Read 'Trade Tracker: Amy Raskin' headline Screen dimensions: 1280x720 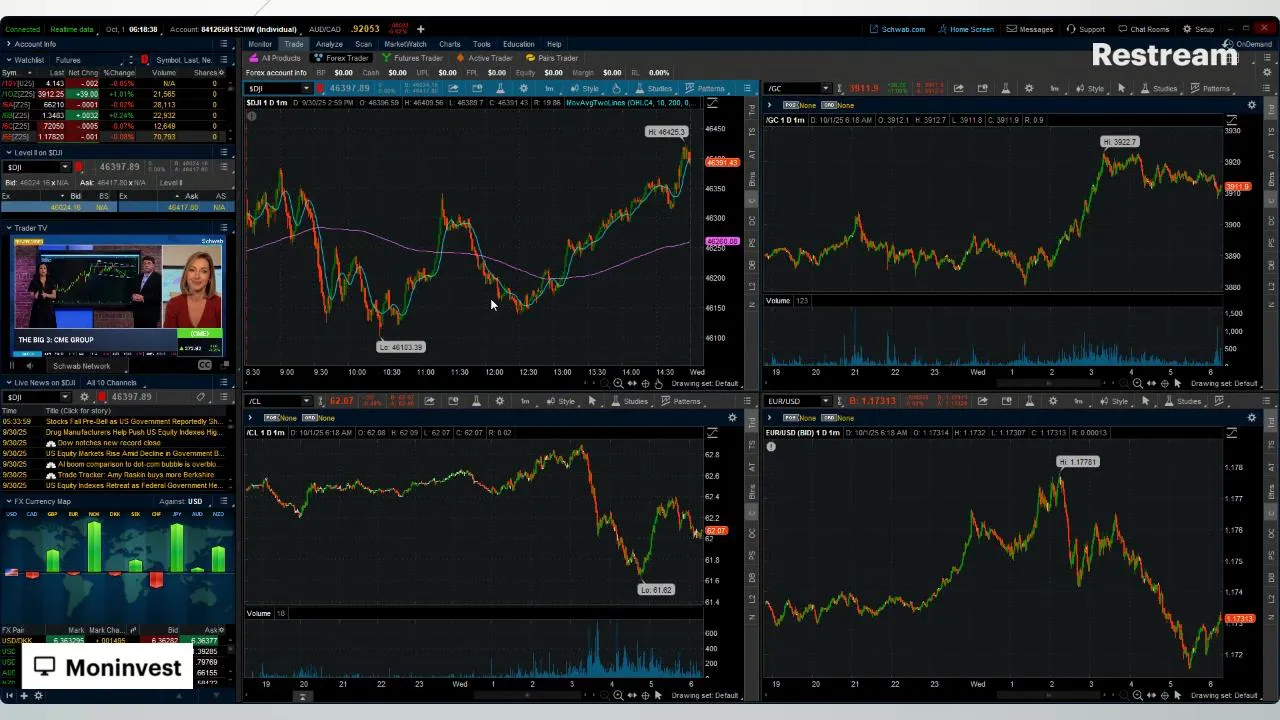136,475
